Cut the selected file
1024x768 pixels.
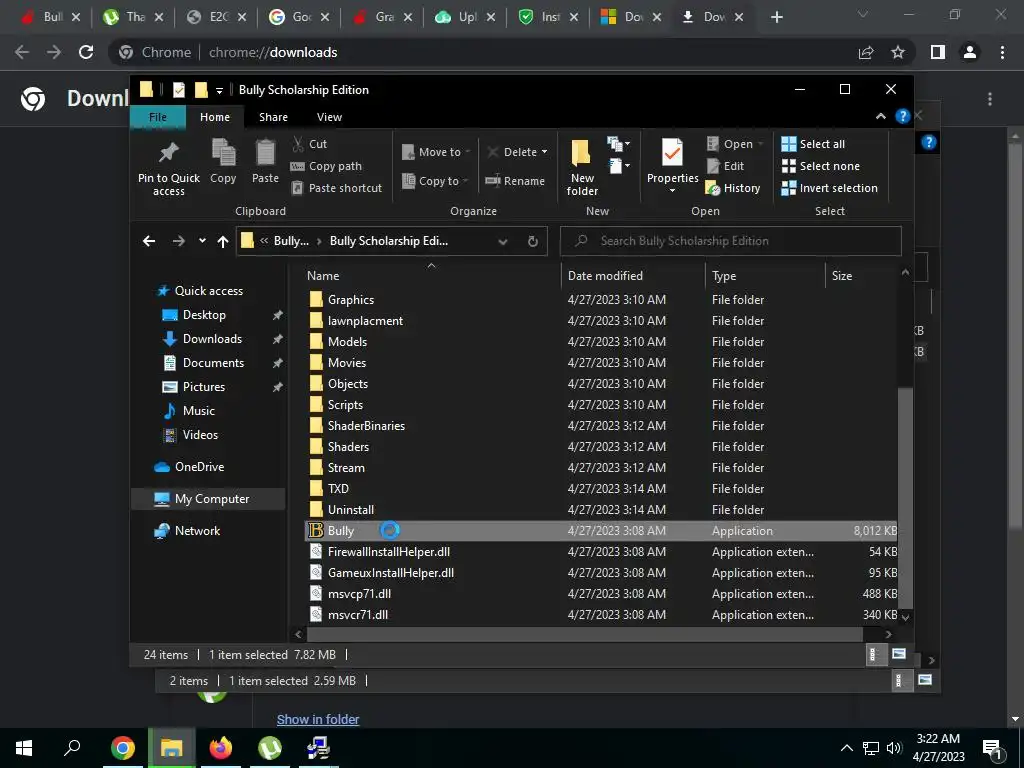click(x=309, y=144)
